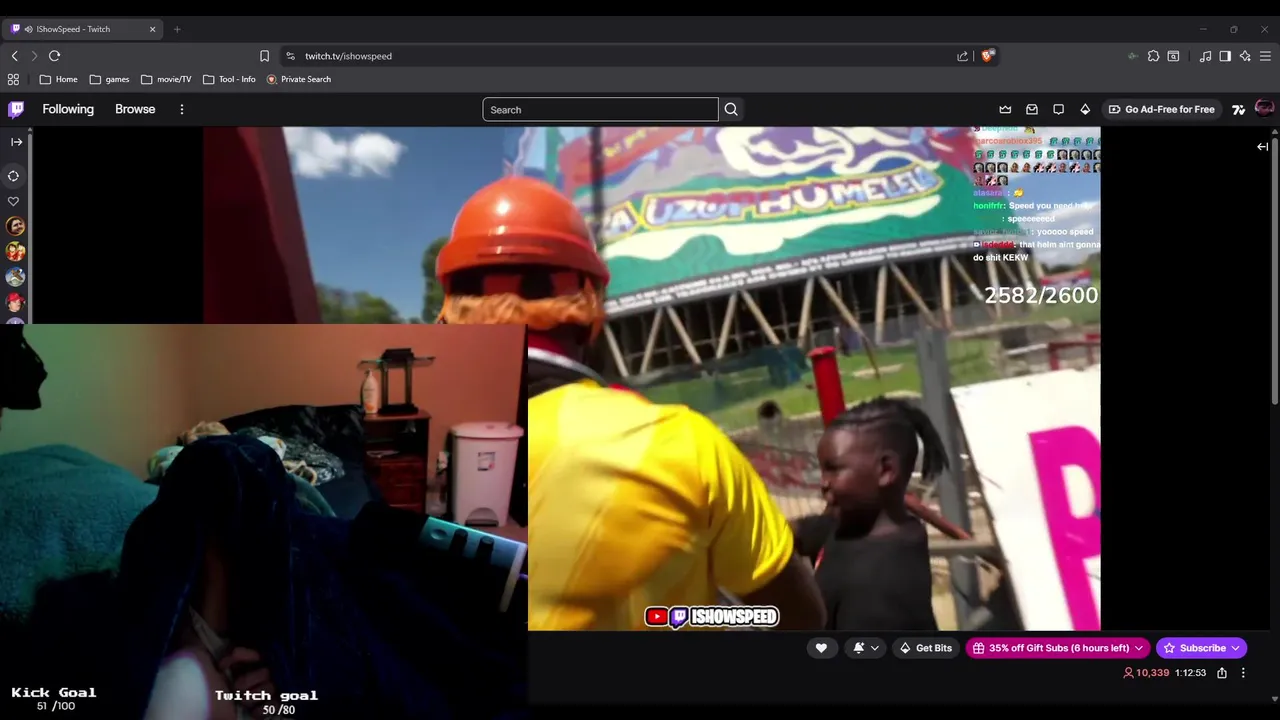Open notification bell dropdown under stream
1280x720 pixels.
coord(866,648)
